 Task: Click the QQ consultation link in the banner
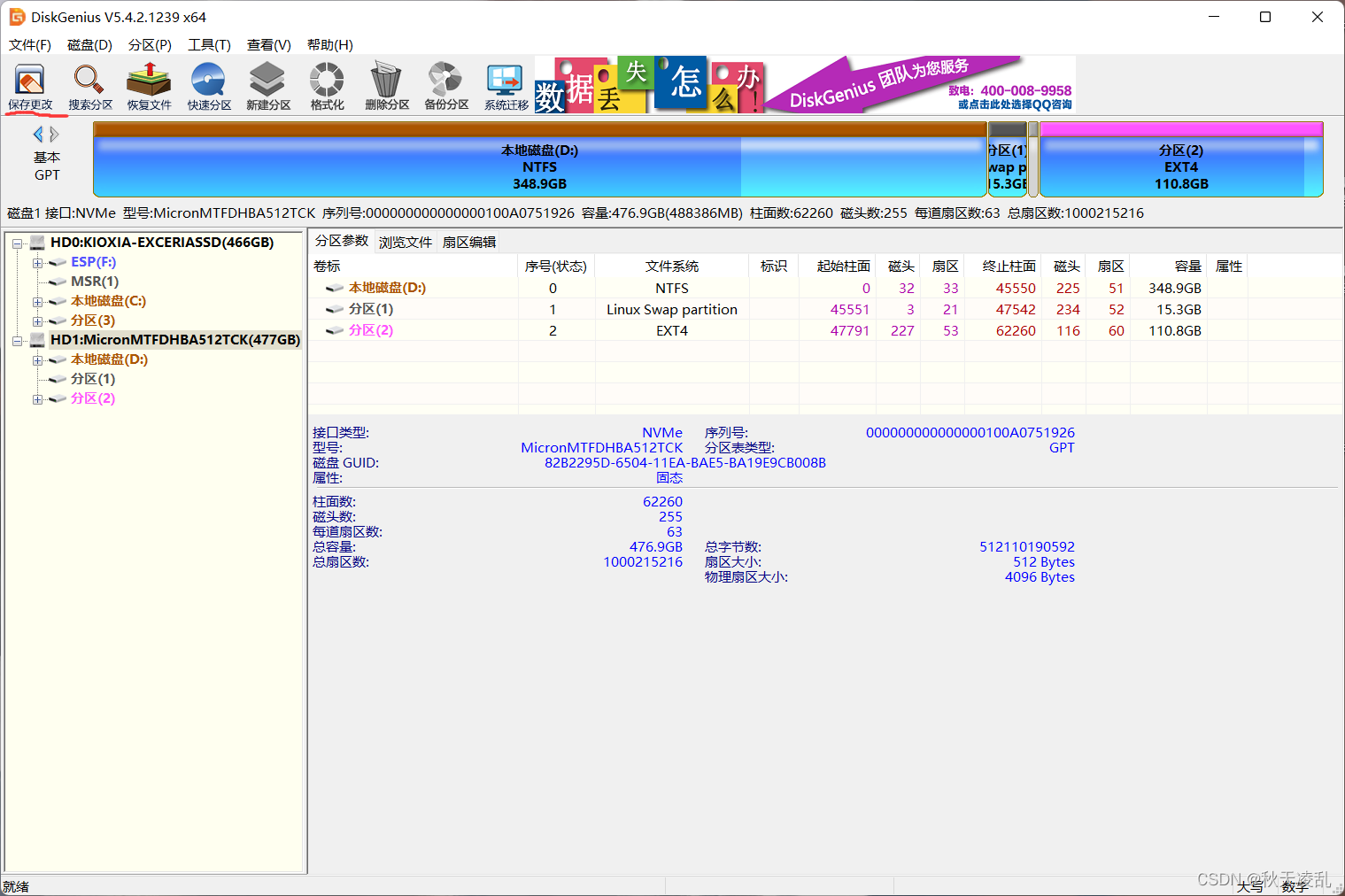1015,104
